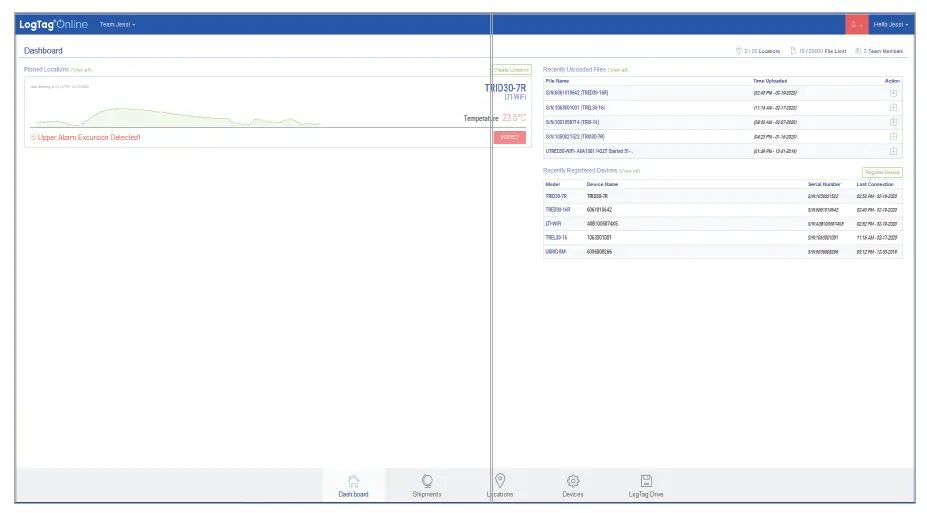Download the S/N:6061019642 TRED30-16R file
Image resolution: width=927 pixels, height=513 pixels.
click(x=893, y=93)
